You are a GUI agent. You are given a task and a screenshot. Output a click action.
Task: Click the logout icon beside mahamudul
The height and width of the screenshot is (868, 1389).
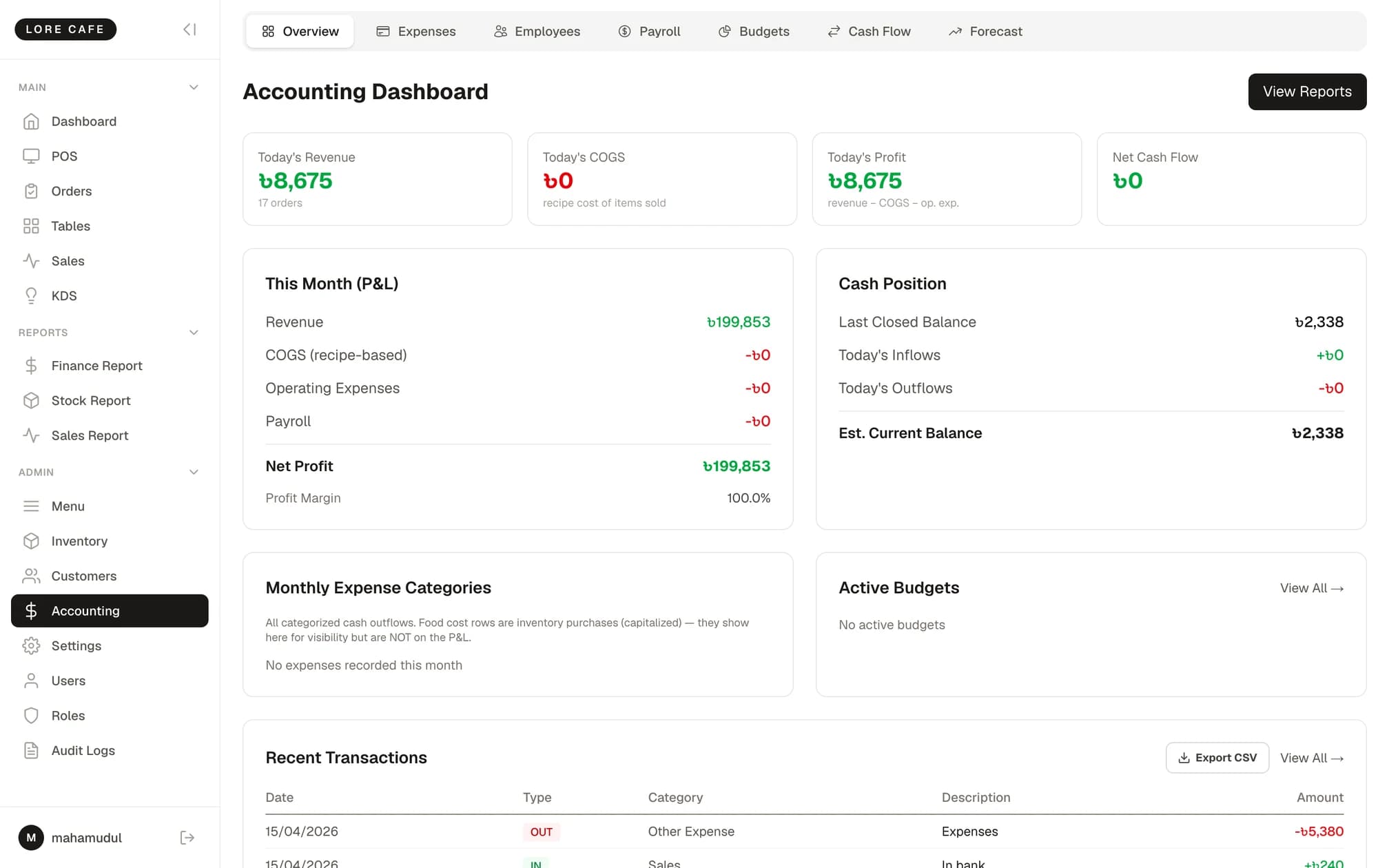tap(187, 838)
